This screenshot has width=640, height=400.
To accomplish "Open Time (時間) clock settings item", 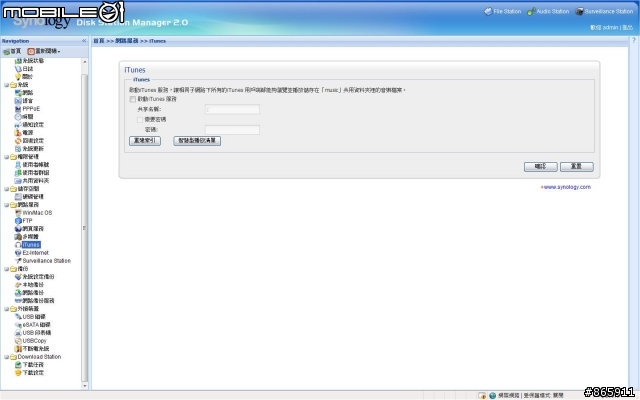I will pos(24,116).
